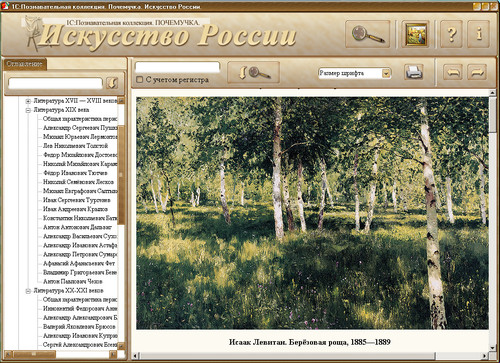
Task: Print the page with the printer icon
Action: 414,72
